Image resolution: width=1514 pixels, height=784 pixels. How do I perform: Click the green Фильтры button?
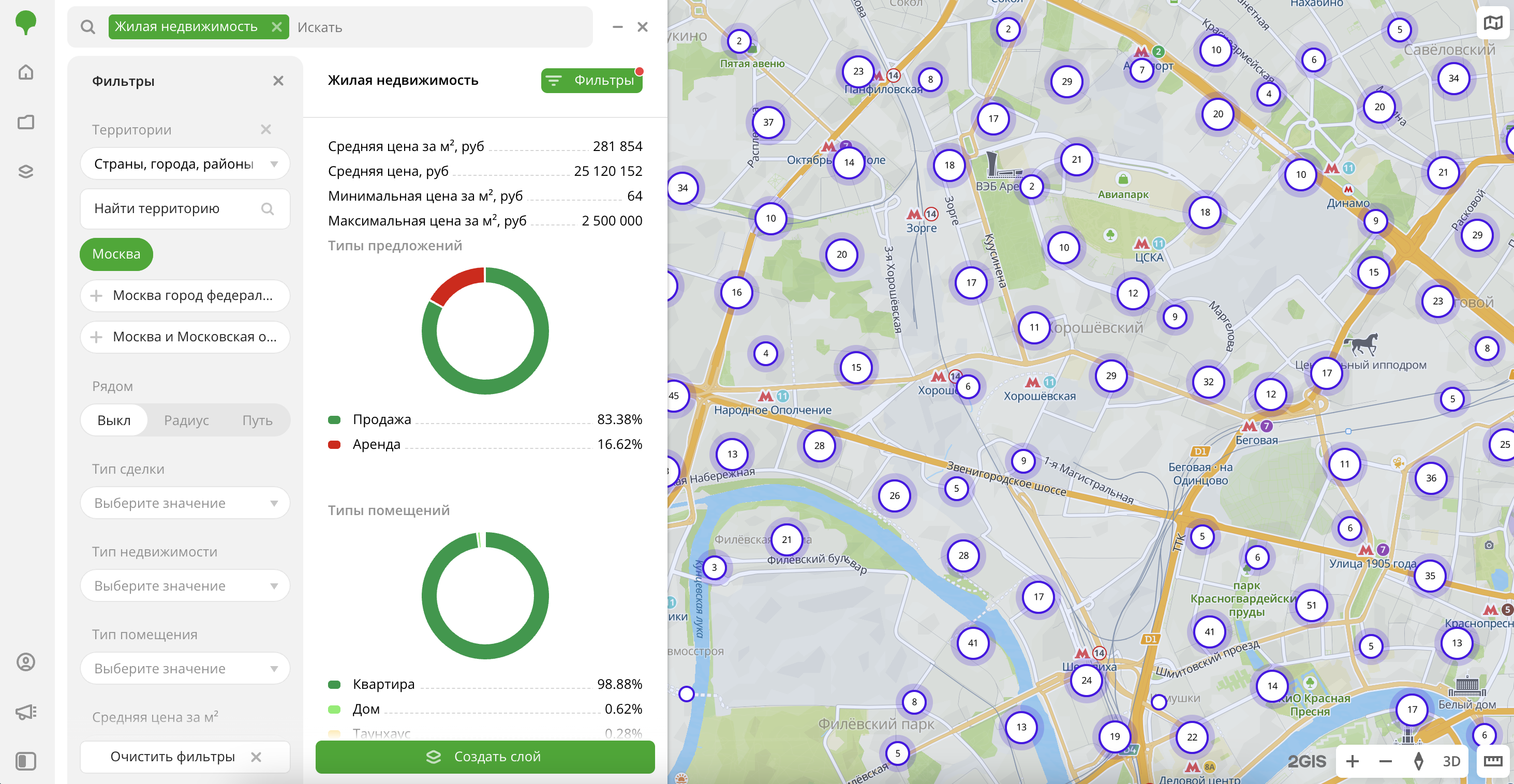(591, 81)
